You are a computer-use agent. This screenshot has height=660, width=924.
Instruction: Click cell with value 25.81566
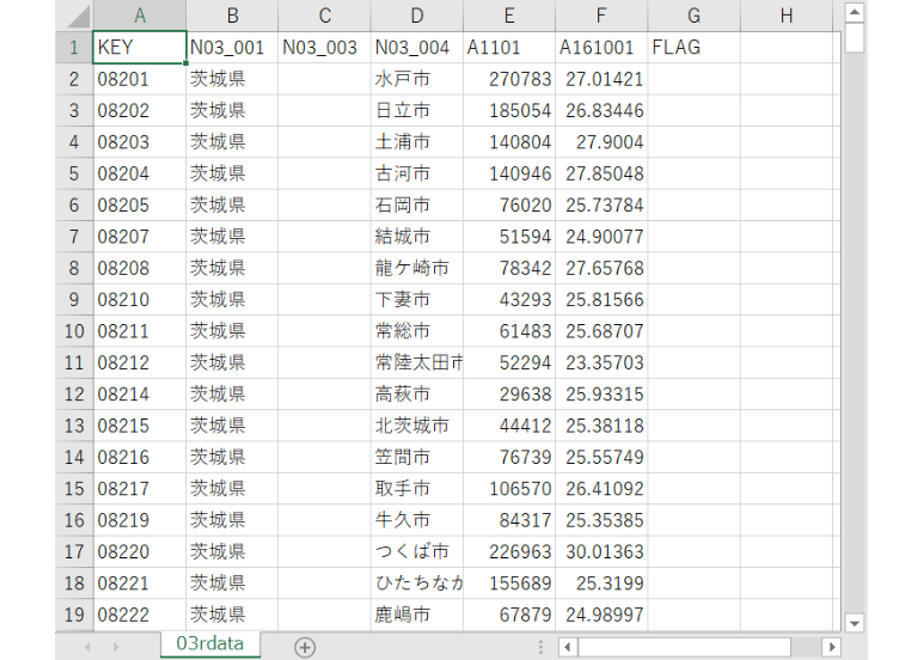tap(601, 299)
